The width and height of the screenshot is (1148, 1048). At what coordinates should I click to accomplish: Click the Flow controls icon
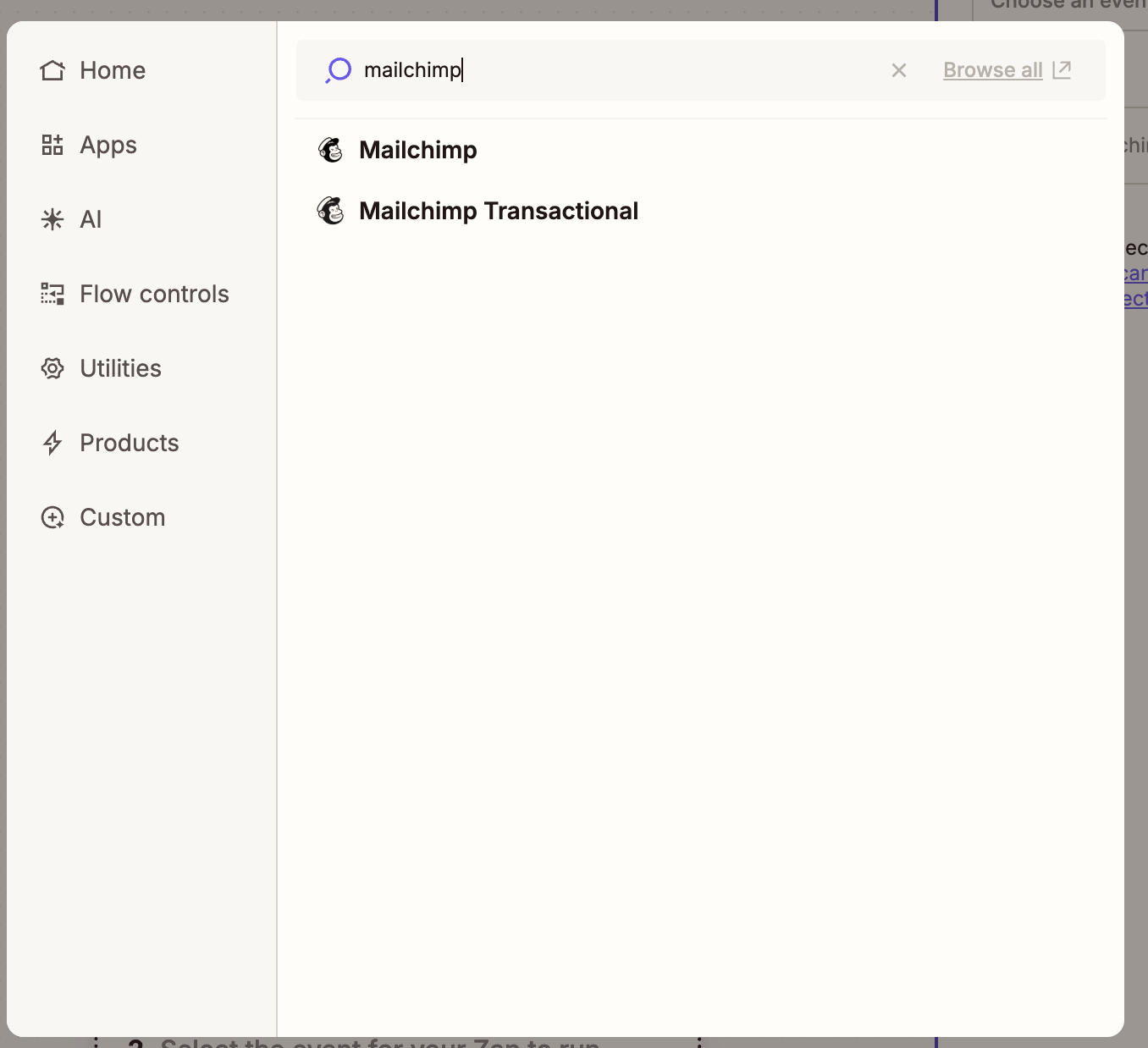click(x=52, y=294)
